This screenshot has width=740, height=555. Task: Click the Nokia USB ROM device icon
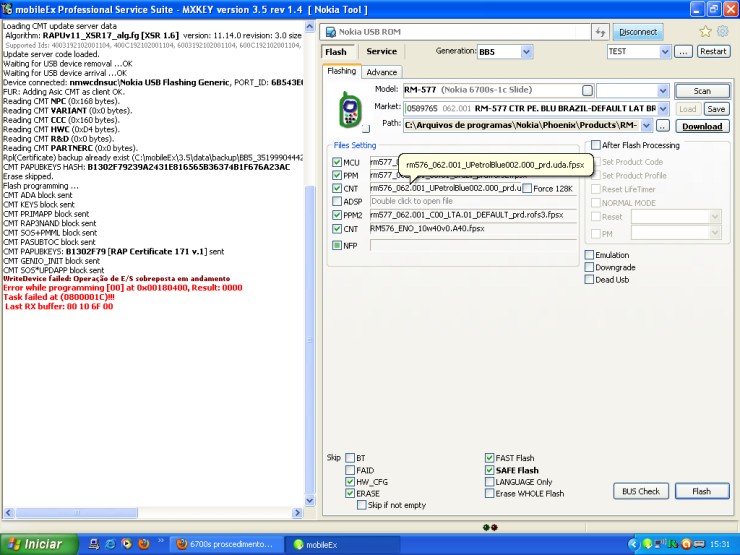331,32
